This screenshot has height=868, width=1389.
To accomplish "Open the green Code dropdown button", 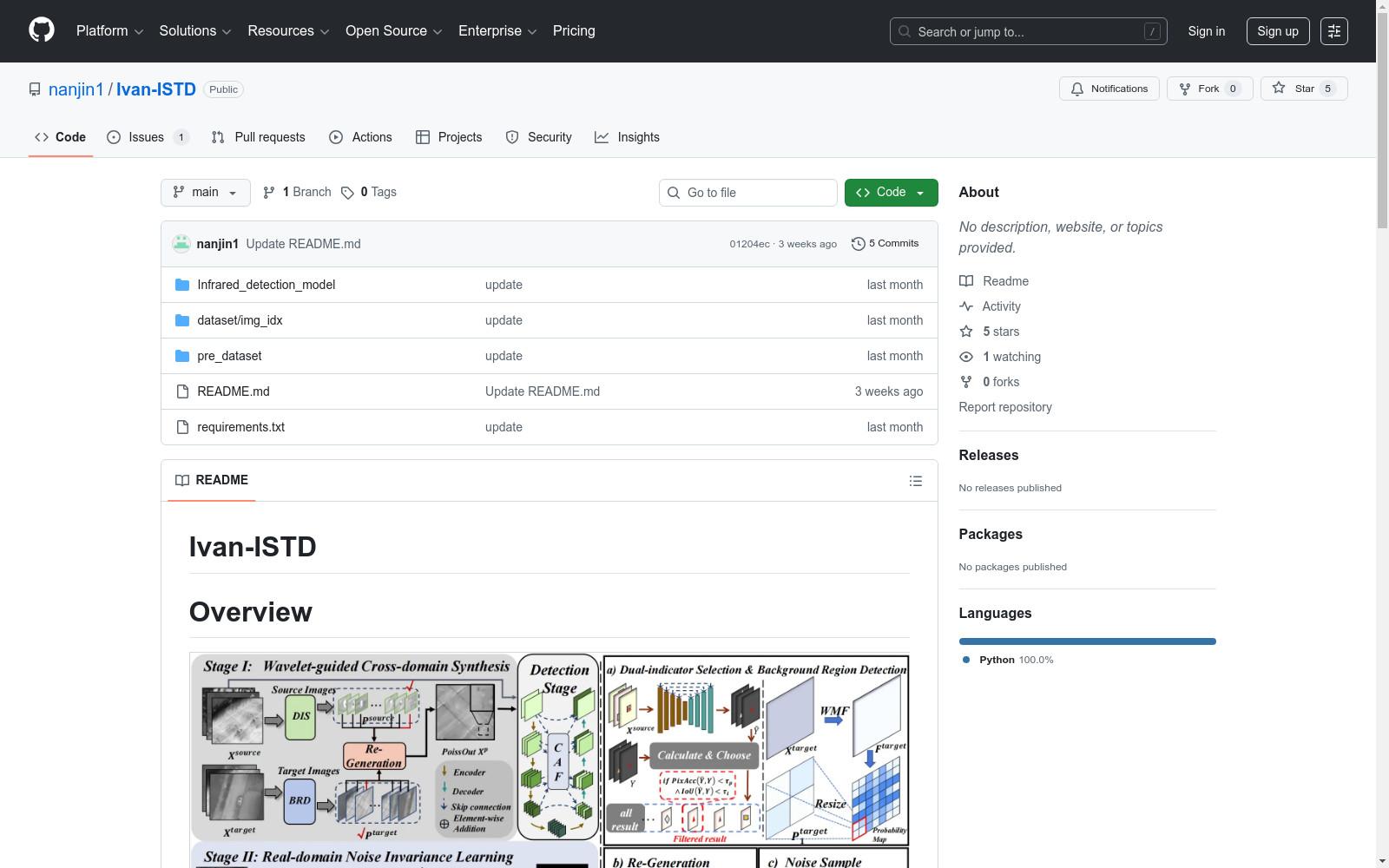I will click(x=891, y=193).
